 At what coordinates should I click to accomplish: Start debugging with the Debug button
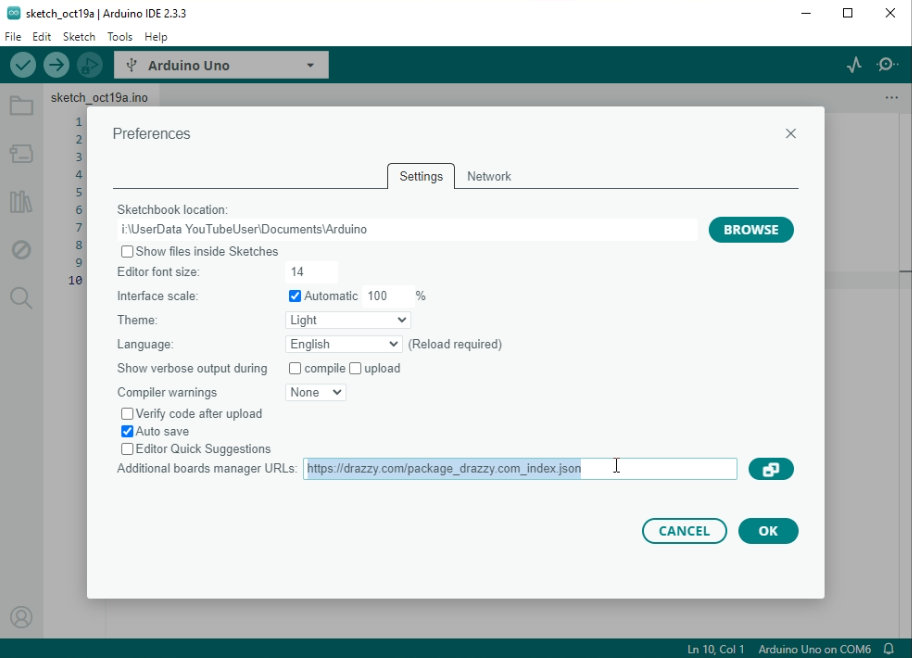(90, 65)
